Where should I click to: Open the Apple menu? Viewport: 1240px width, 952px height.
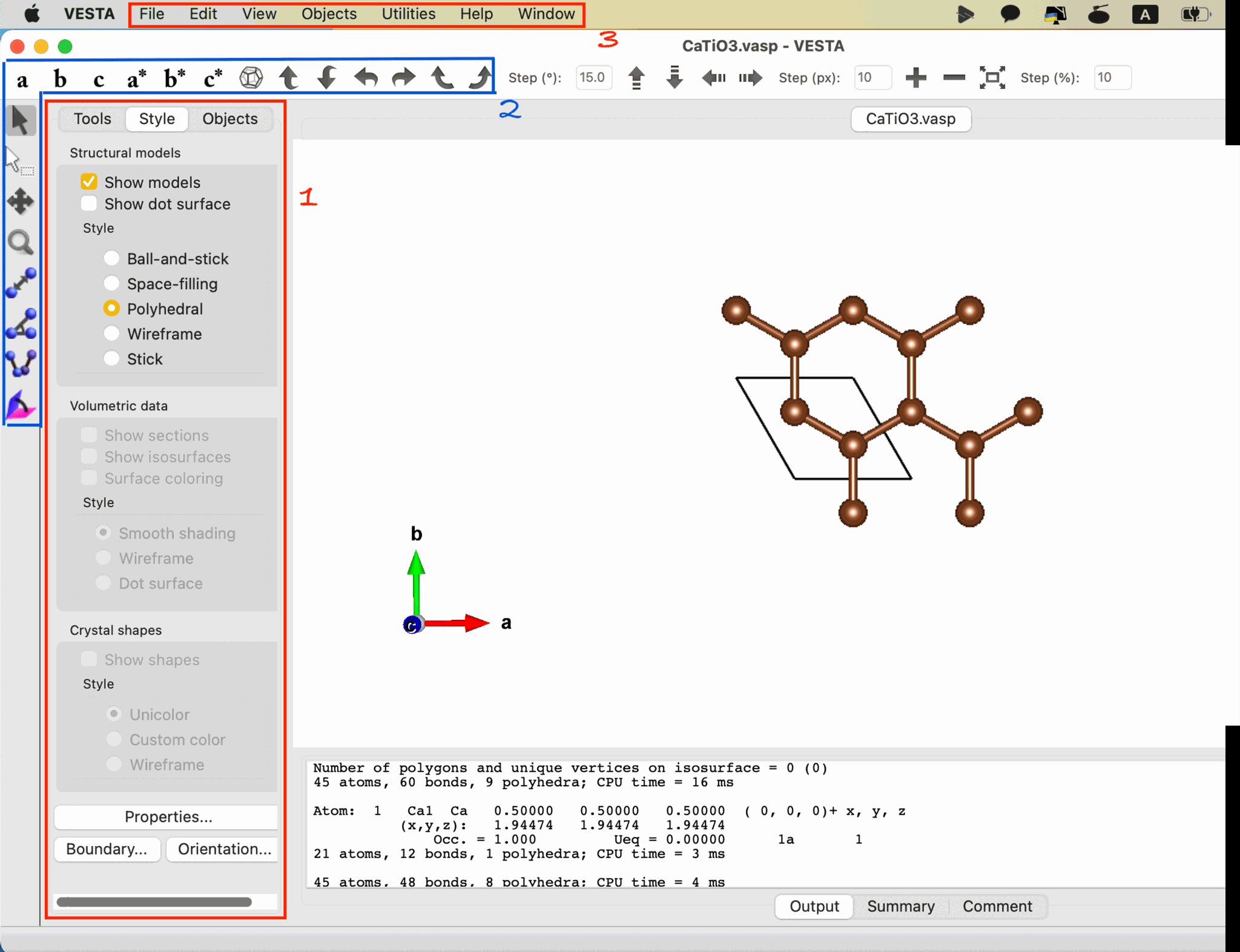[x=32, y=13]
